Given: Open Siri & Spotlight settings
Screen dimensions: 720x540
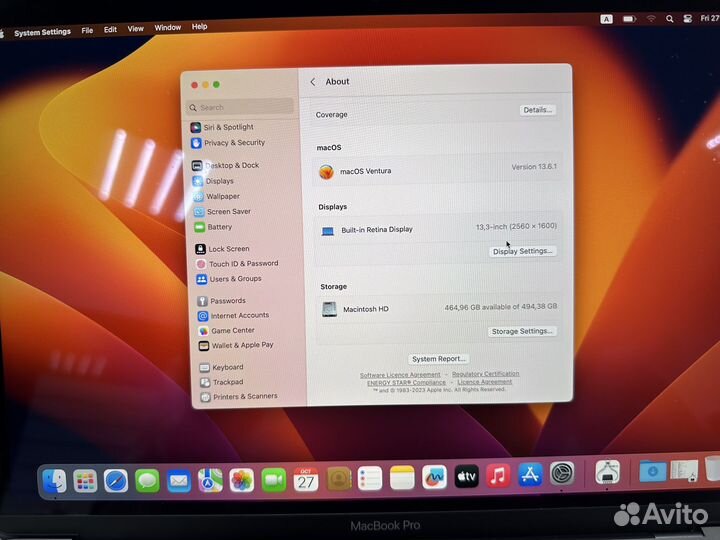Looking at the screenshot, I should pos(222,127).
